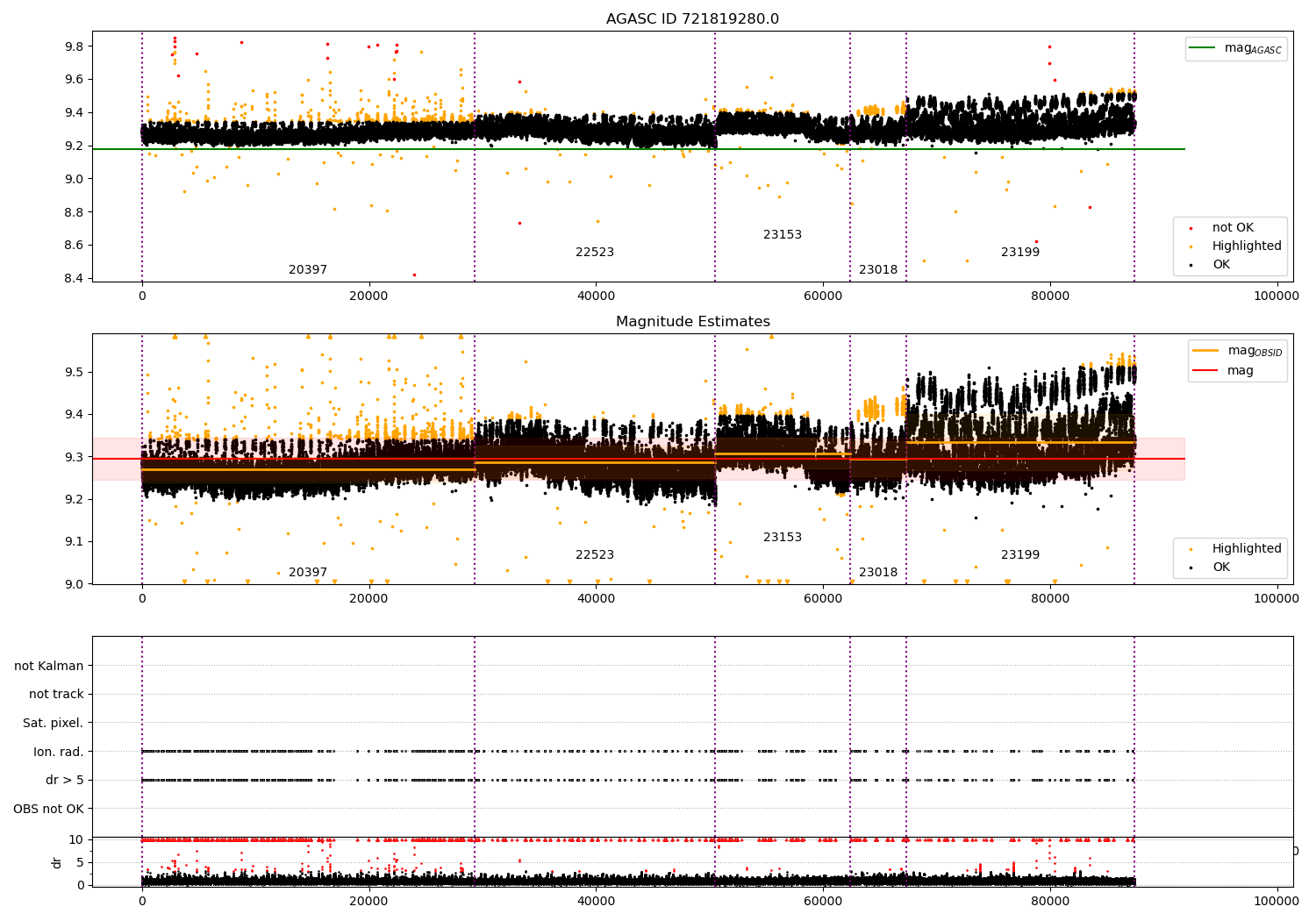The image size is (1316, 921).
Task: Select the mag AGASC legend entry
Action: pyautogui.click(x=1237, y=48)
